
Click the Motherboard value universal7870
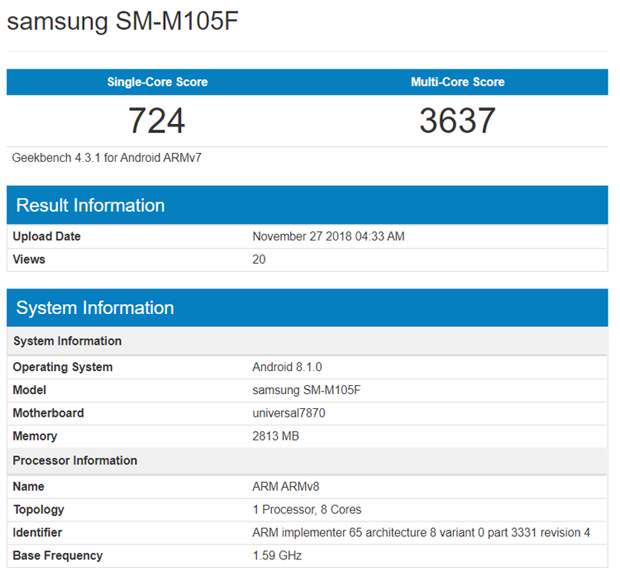click(289, 413)
